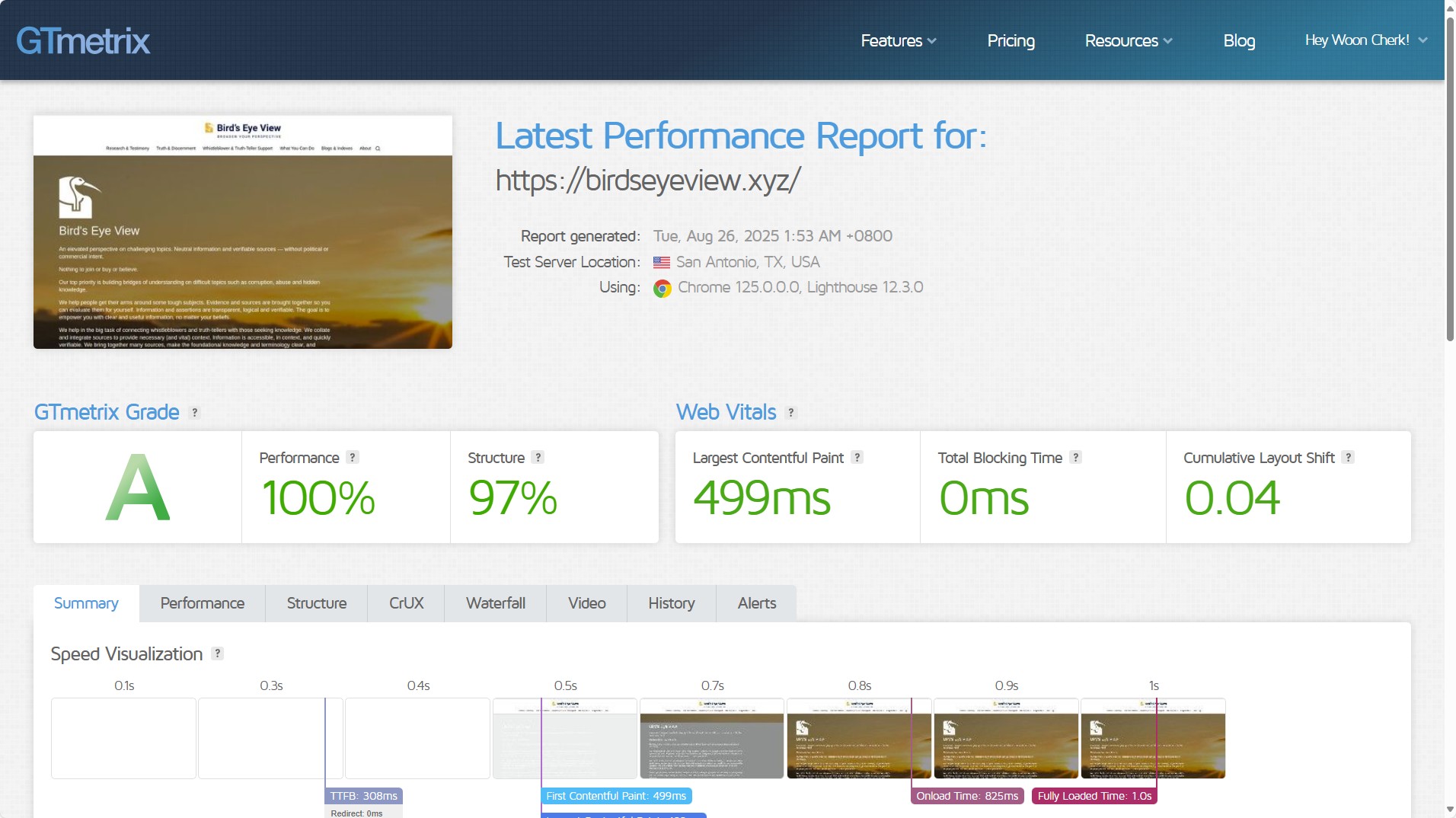The height and width of the screenshot is (818, 1456).
Task: Click the help icon beside GTmetrix Grade
Action: click(x=195, y=413)
